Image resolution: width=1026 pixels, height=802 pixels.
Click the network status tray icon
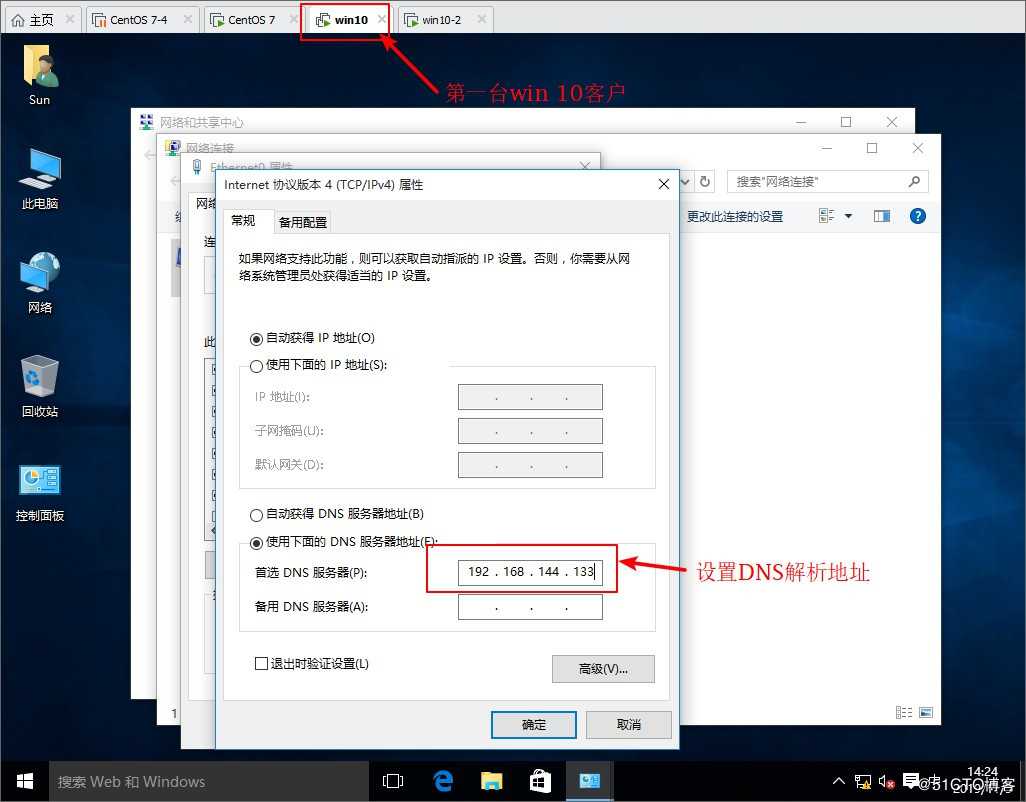point(863,781)
